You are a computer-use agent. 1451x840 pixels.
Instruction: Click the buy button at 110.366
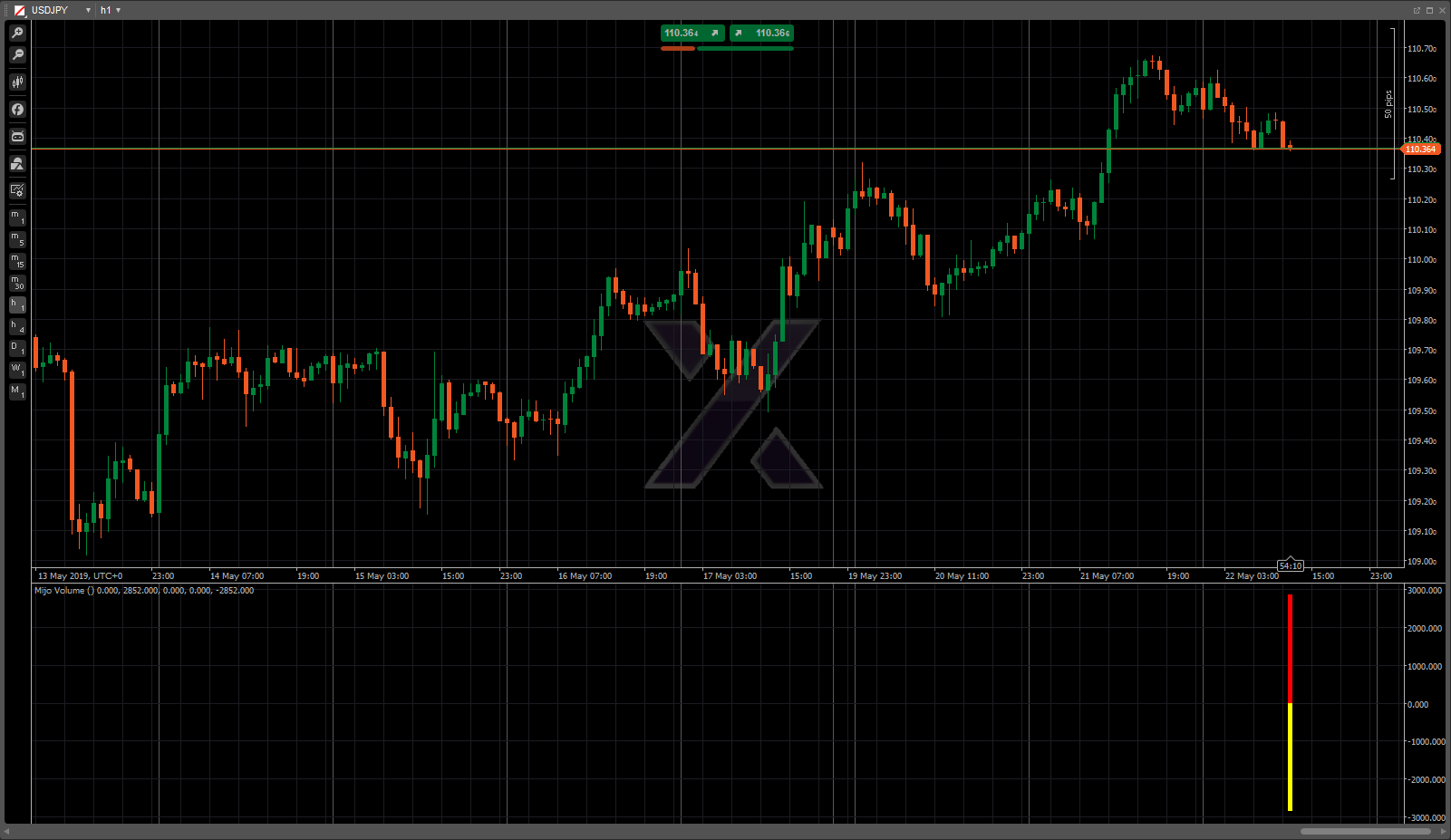761,33
